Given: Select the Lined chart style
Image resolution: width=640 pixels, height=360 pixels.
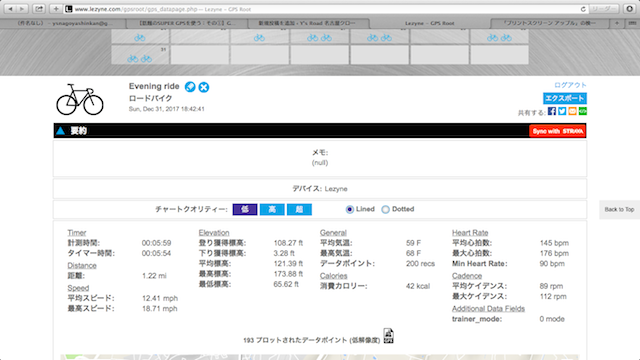Looking at the screenshot, I should click(x=350, y=209).
